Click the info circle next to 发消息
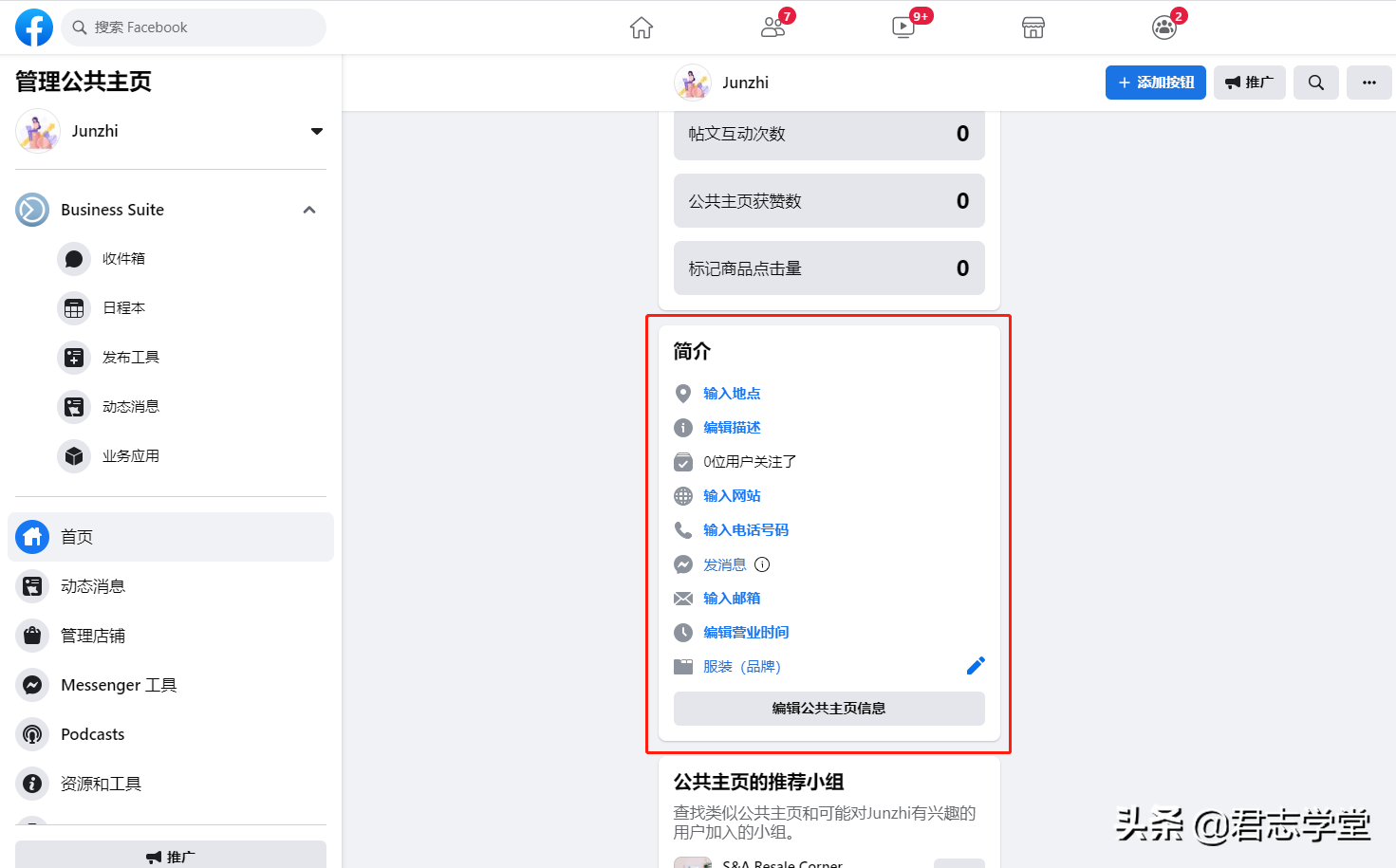 click(x=762, y=564)
